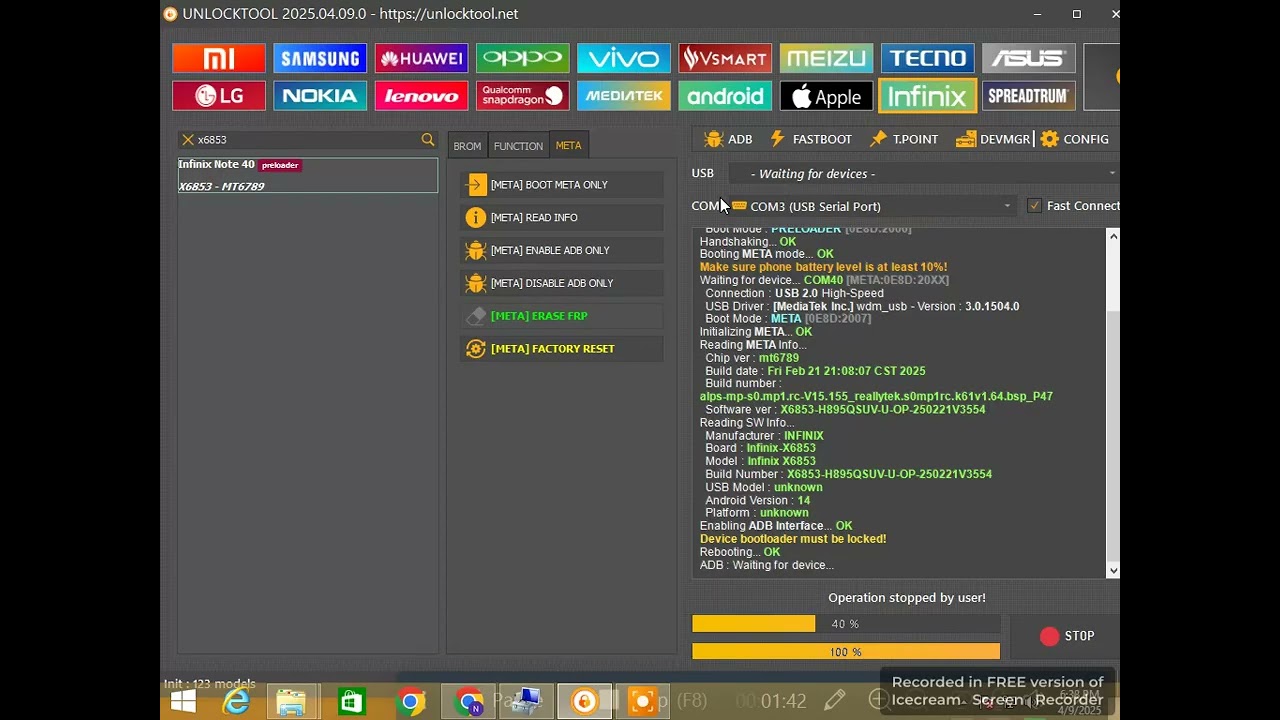Viewport: 1280px width, 720px height.
Task: Open the CONFIG settings
Action: pos(1075,139)
